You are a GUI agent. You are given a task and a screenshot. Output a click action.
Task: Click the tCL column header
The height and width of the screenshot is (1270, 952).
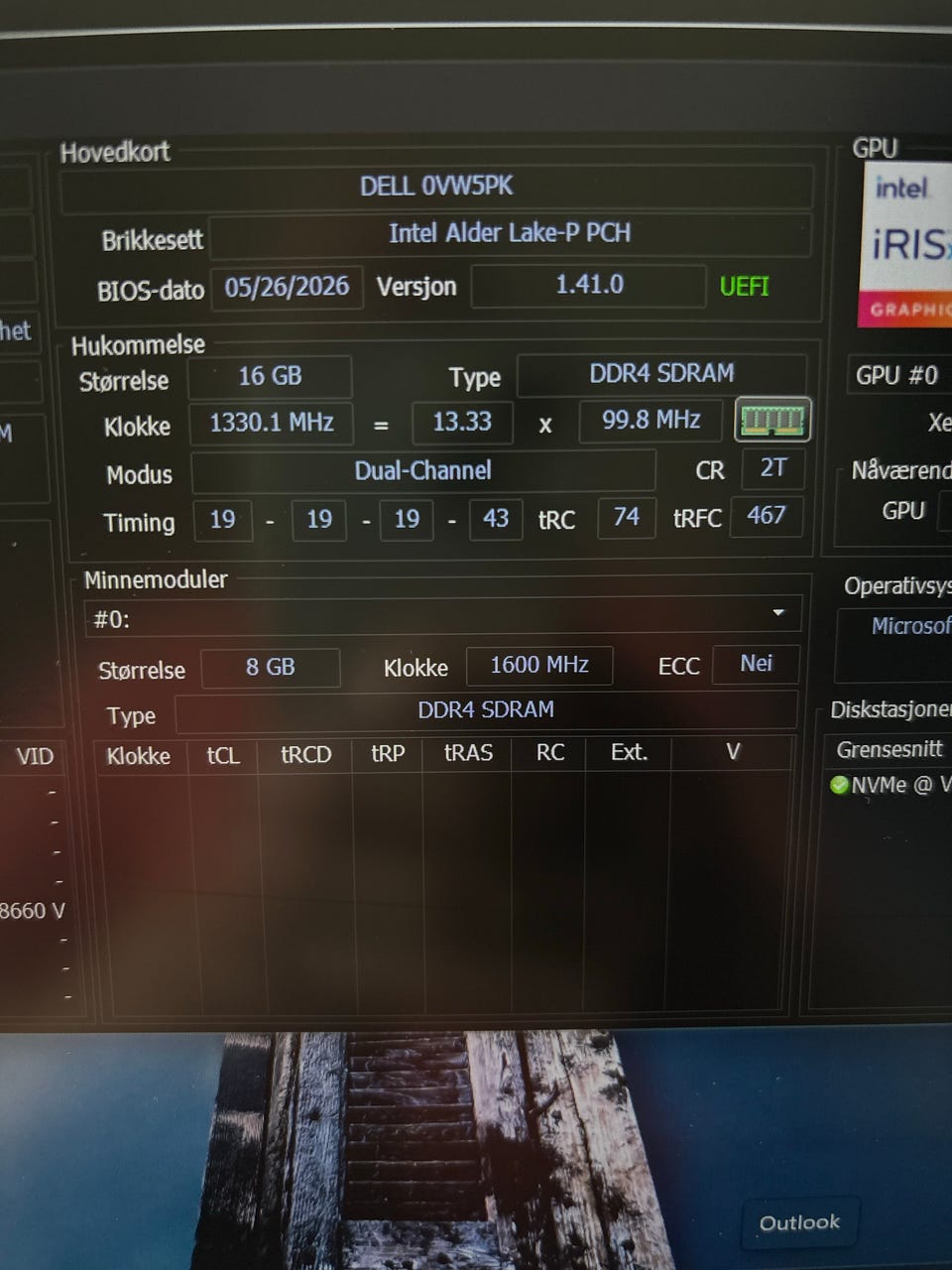223,755
